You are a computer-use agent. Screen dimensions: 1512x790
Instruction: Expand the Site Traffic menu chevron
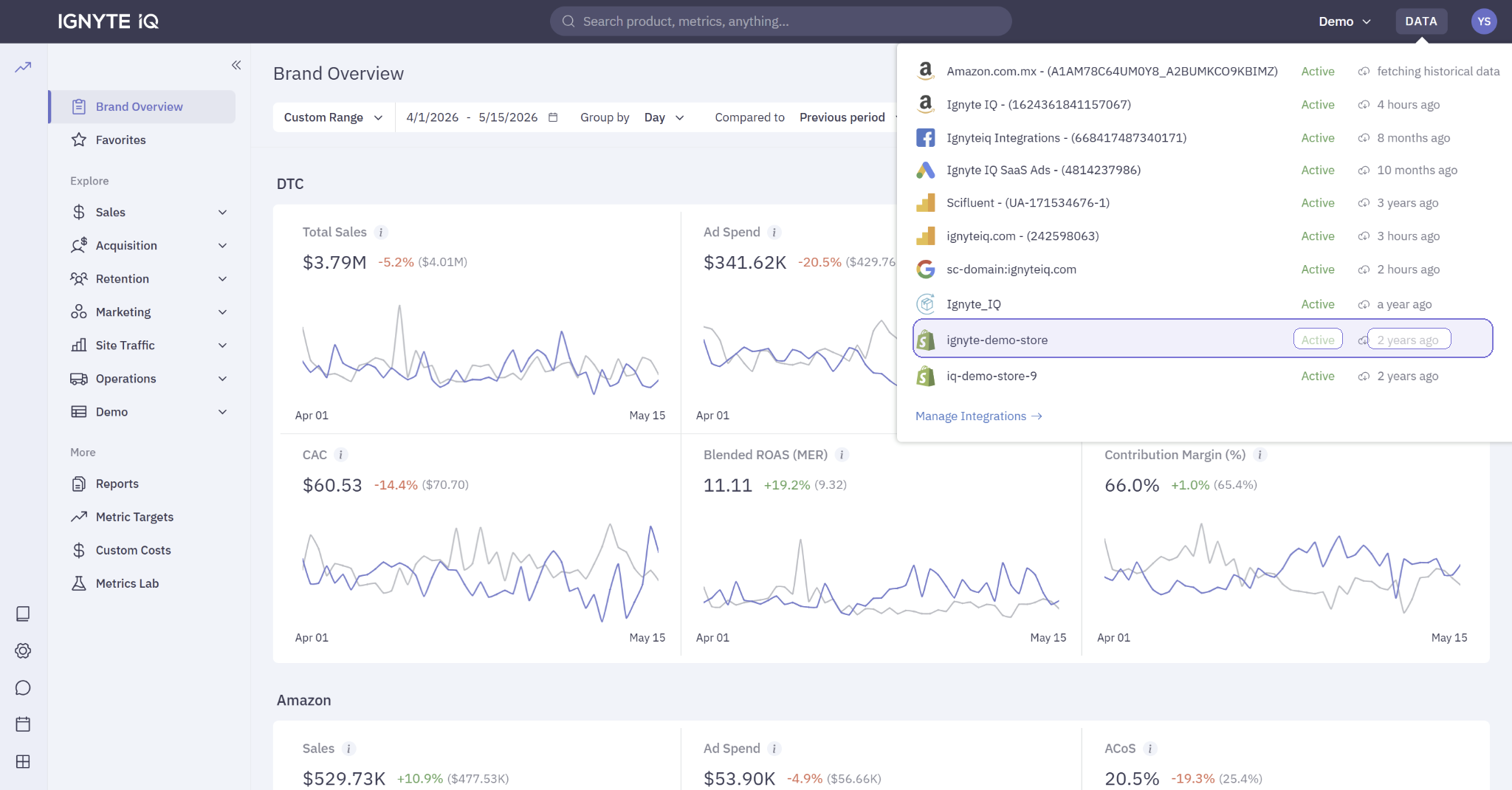point(222,346)
